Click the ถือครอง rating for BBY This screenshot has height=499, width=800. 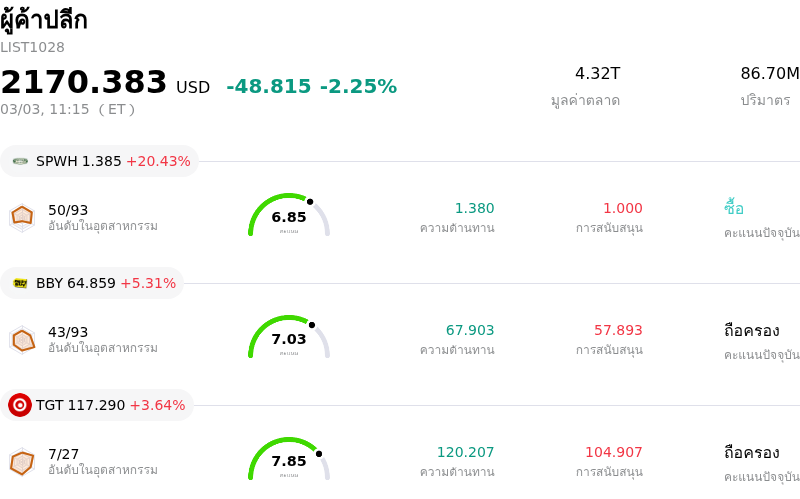point(751,330)
